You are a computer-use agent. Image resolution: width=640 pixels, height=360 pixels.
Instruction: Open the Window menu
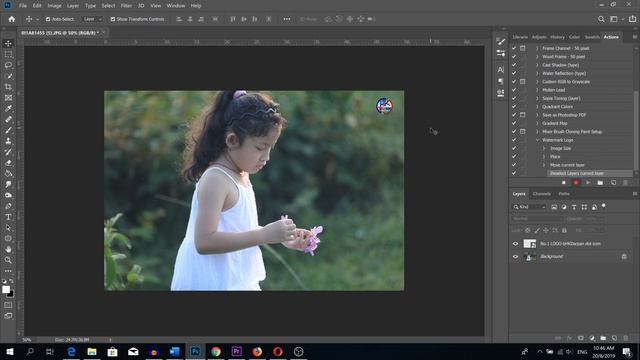point(176,6)
